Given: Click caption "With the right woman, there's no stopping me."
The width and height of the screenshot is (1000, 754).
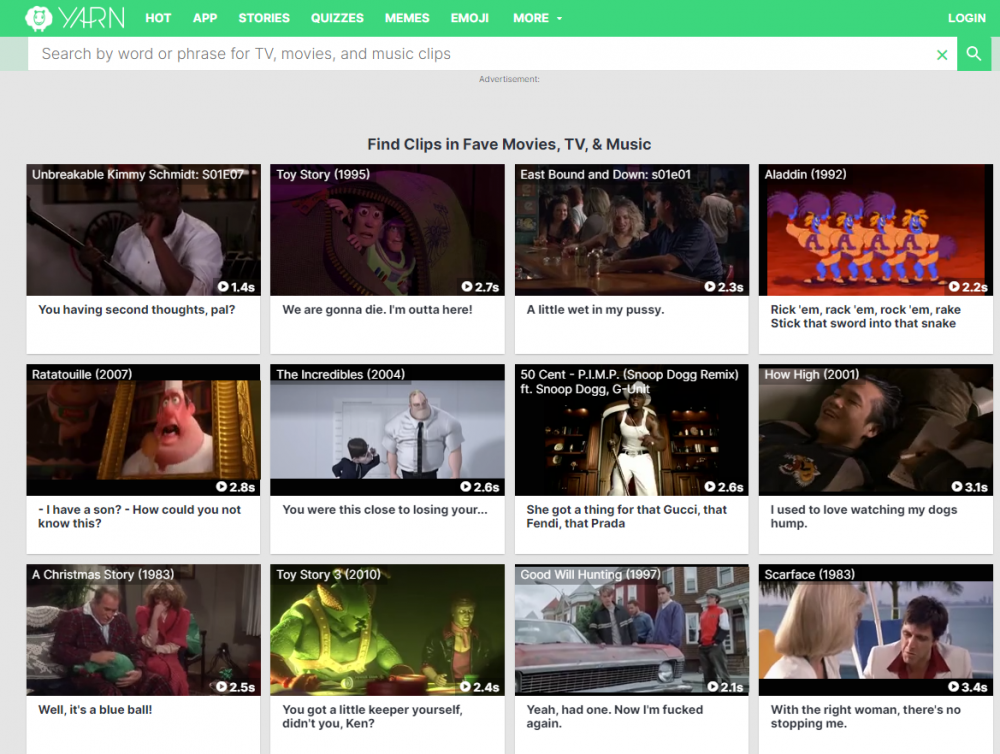Looking at the screenshot, I should (x=865, y=716).
